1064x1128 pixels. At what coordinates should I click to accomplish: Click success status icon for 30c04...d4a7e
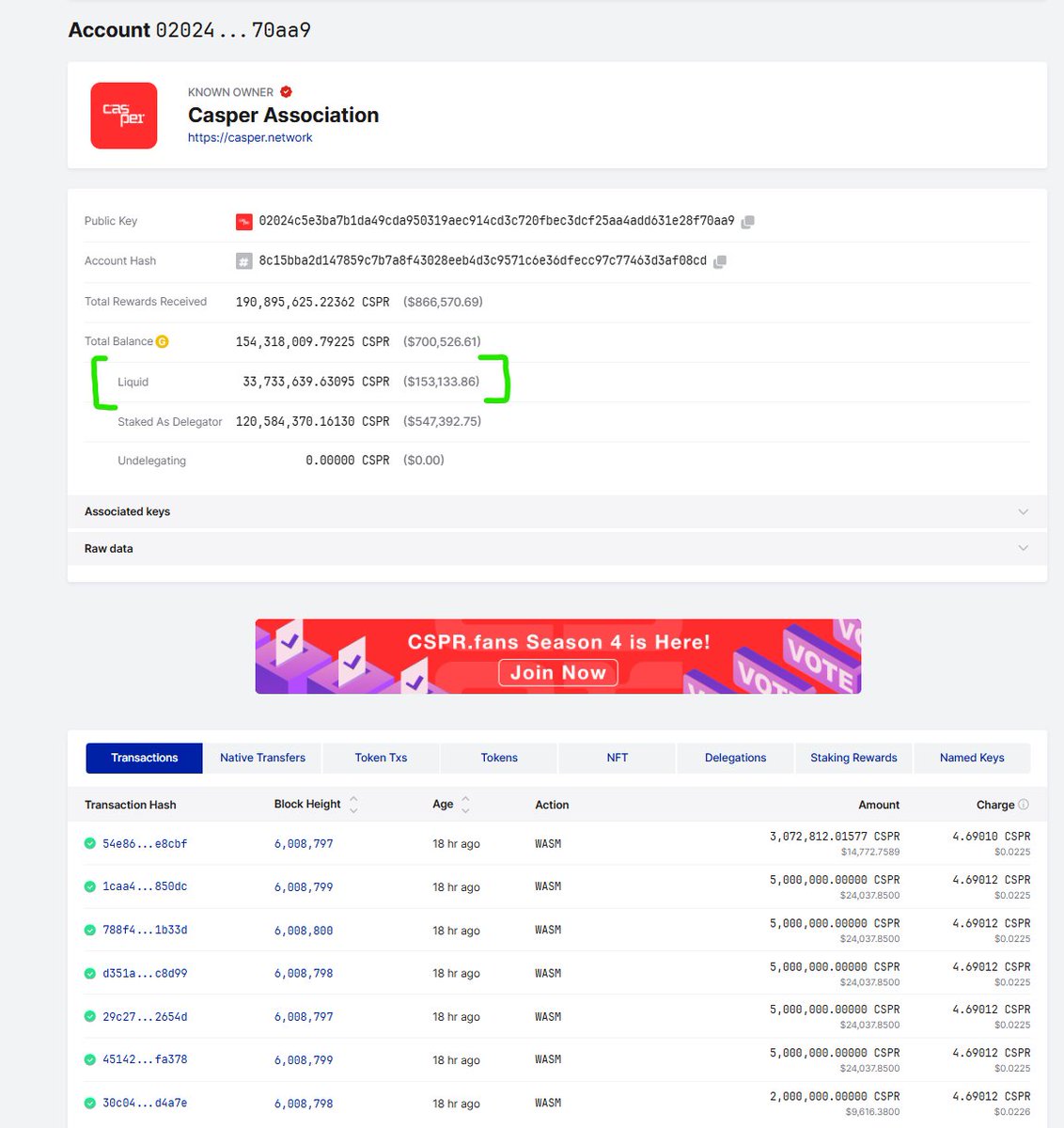pyautogui.click(x=90, y=1103)
